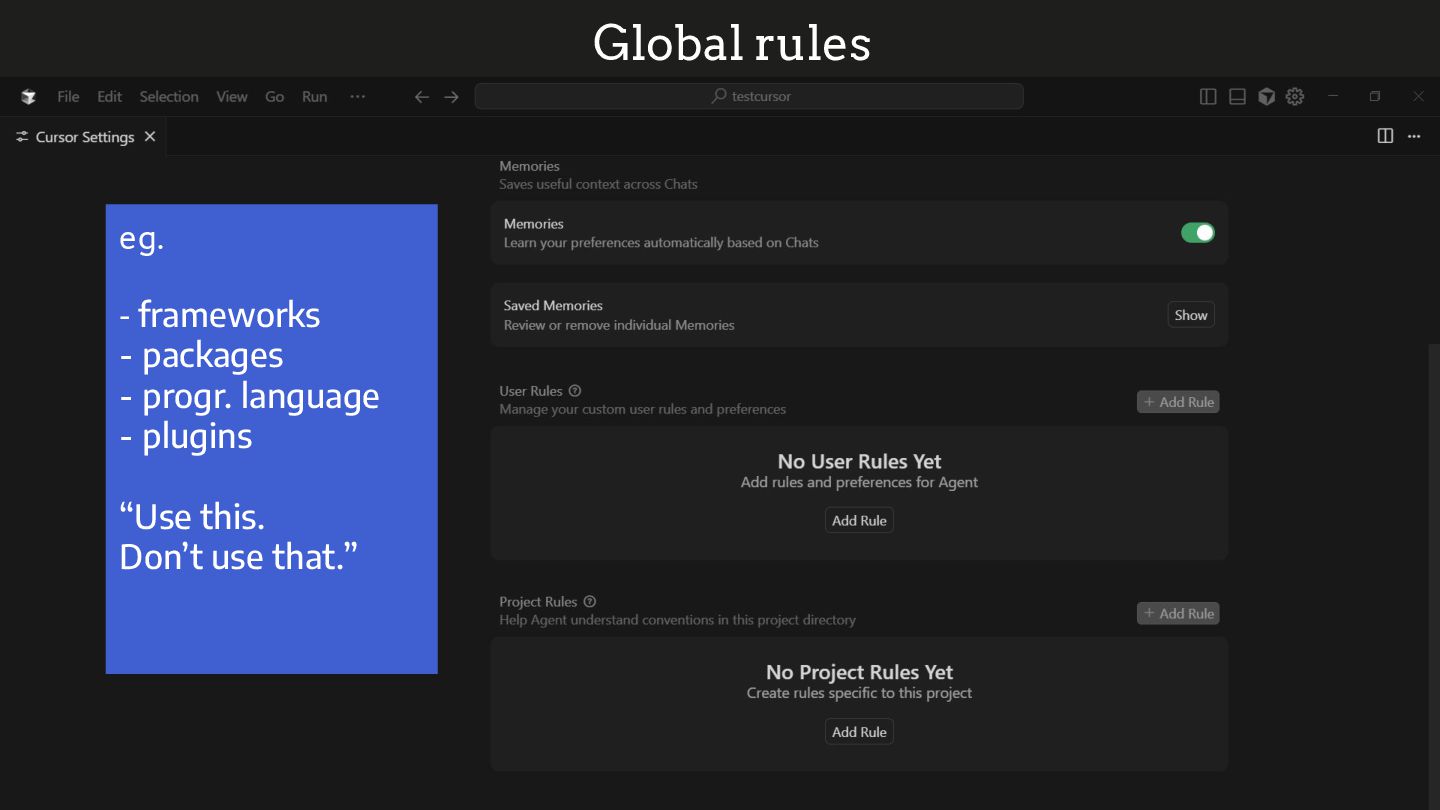The height and width of the screenshot is (810, 1440).
Task: Go forward with the right arrow
Action: click(452, 97)
